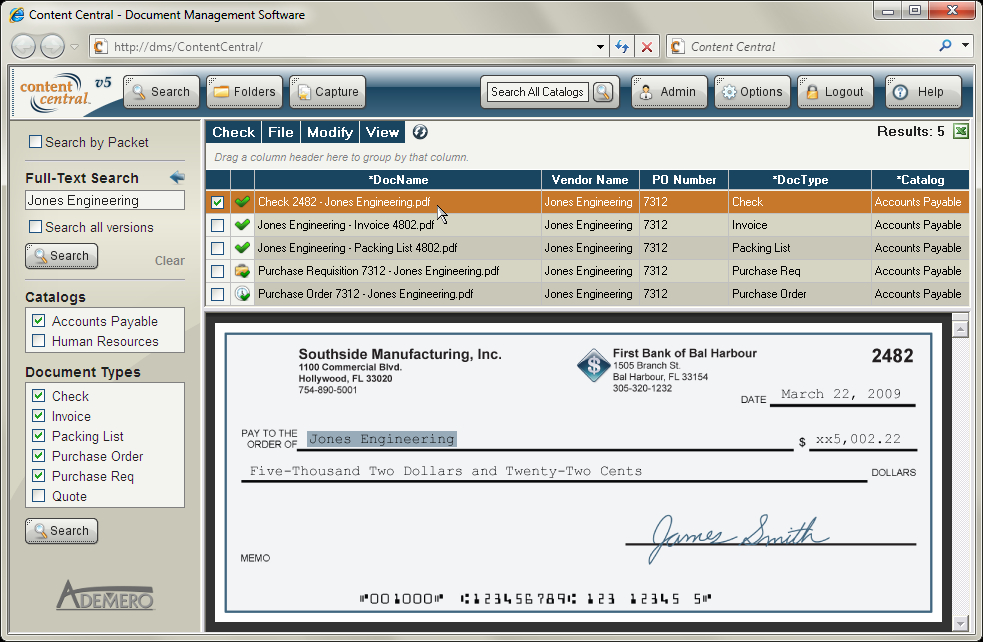
Task: Toggle the Purchase Order document type checkbox
Action: point(38,456)
